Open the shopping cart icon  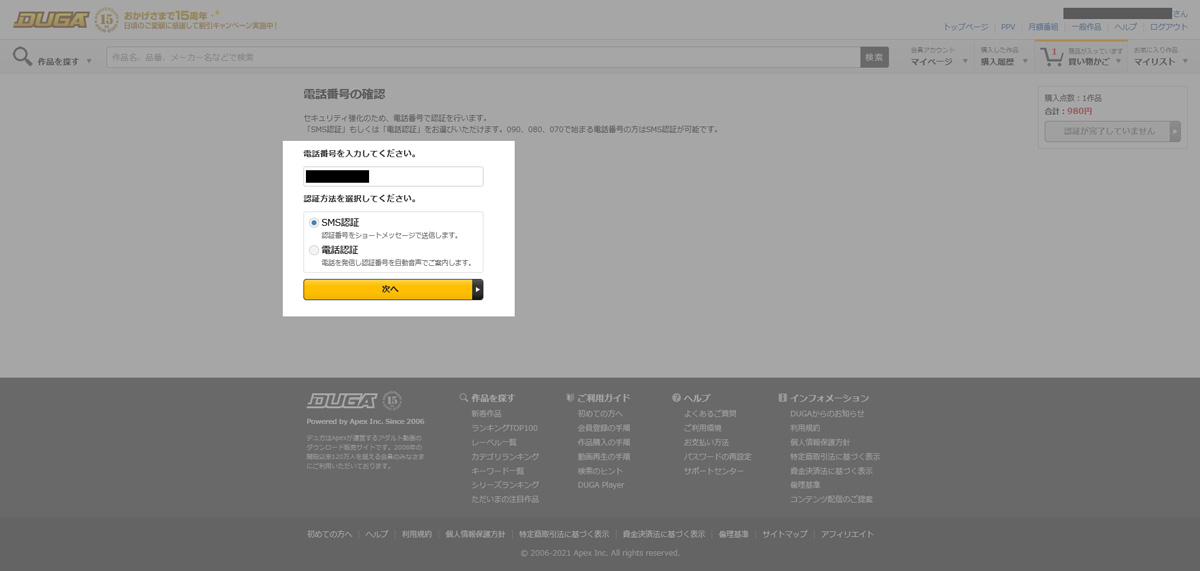coord(1052,57)
